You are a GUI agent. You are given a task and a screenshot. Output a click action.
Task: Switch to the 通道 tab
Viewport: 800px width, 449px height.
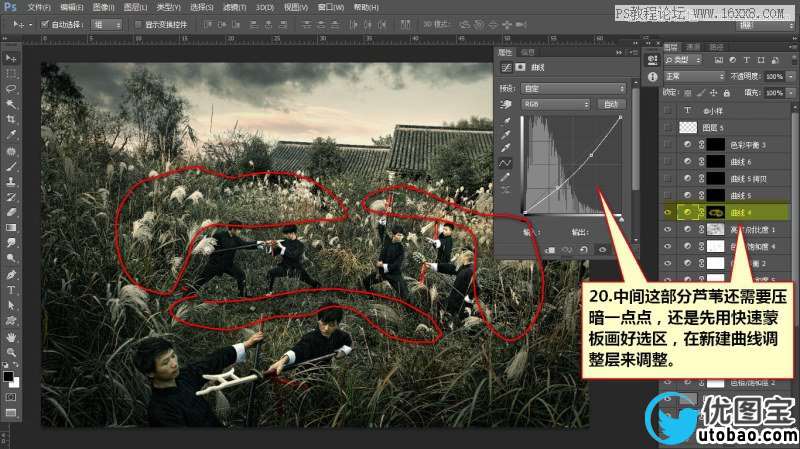click(x=692, y=46)
